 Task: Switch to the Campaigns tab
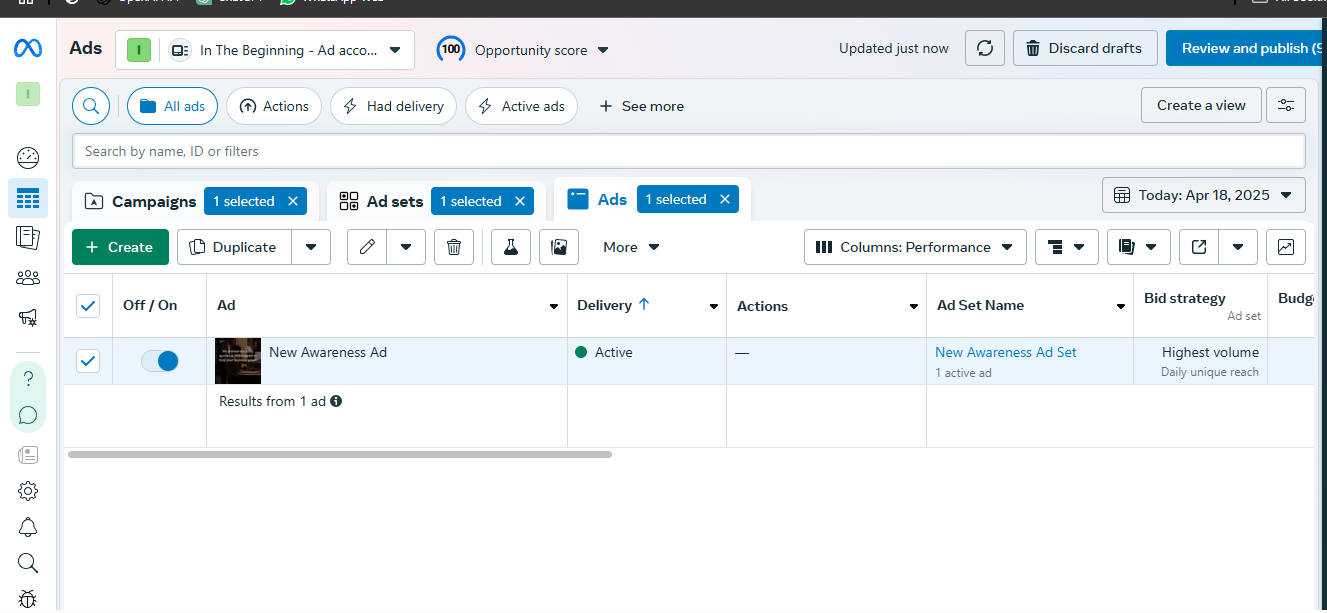pos(139,201)
